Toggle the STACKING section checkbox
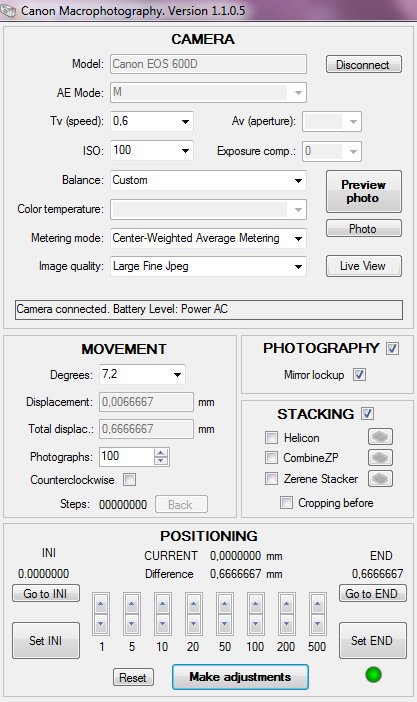 pyautogui.click(x=367, y=413)
